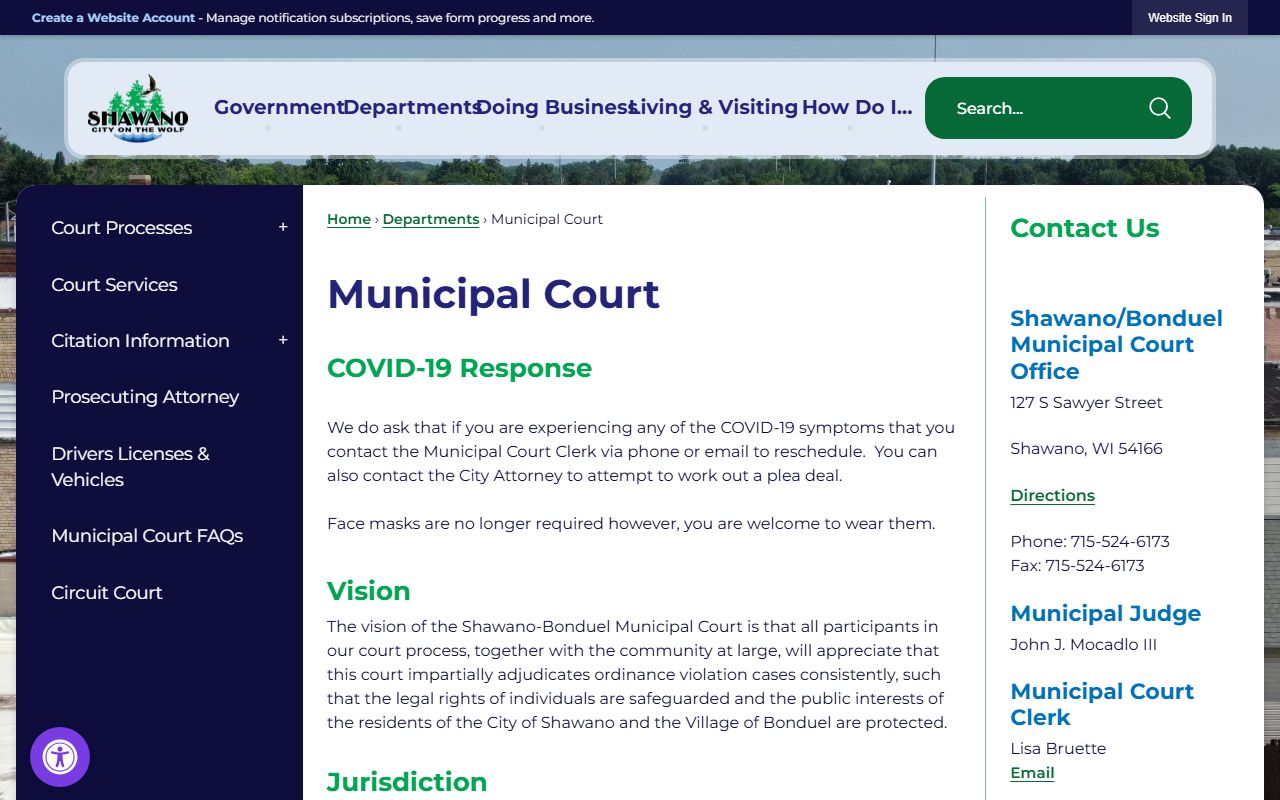Image resolution: width=1280 pixels, height=800 pixels.
Task: Click the Jurisdiction heading
Action: [407, 782]
